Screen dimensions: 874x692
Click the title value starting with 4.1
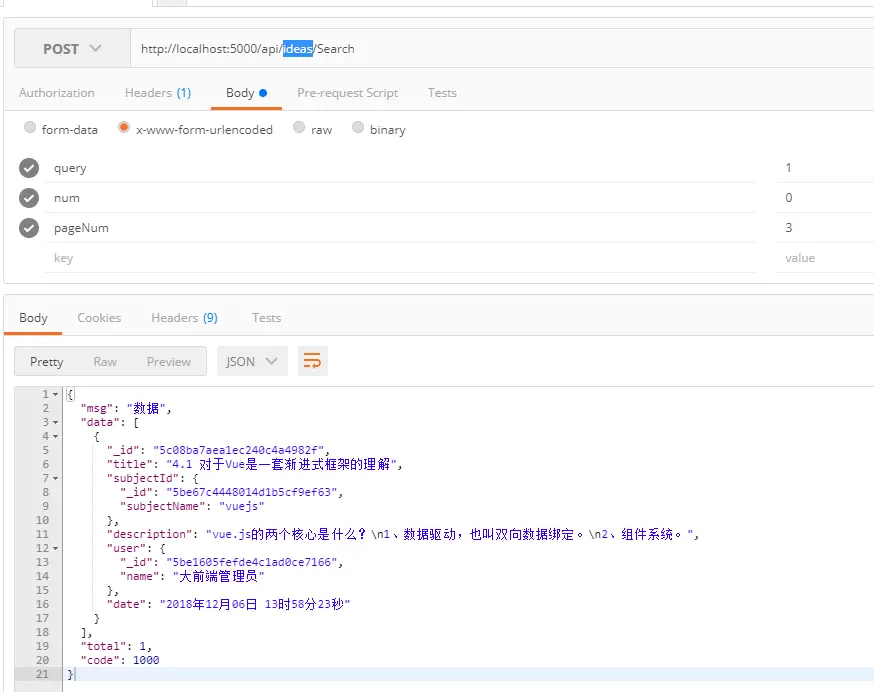[281, 464]
